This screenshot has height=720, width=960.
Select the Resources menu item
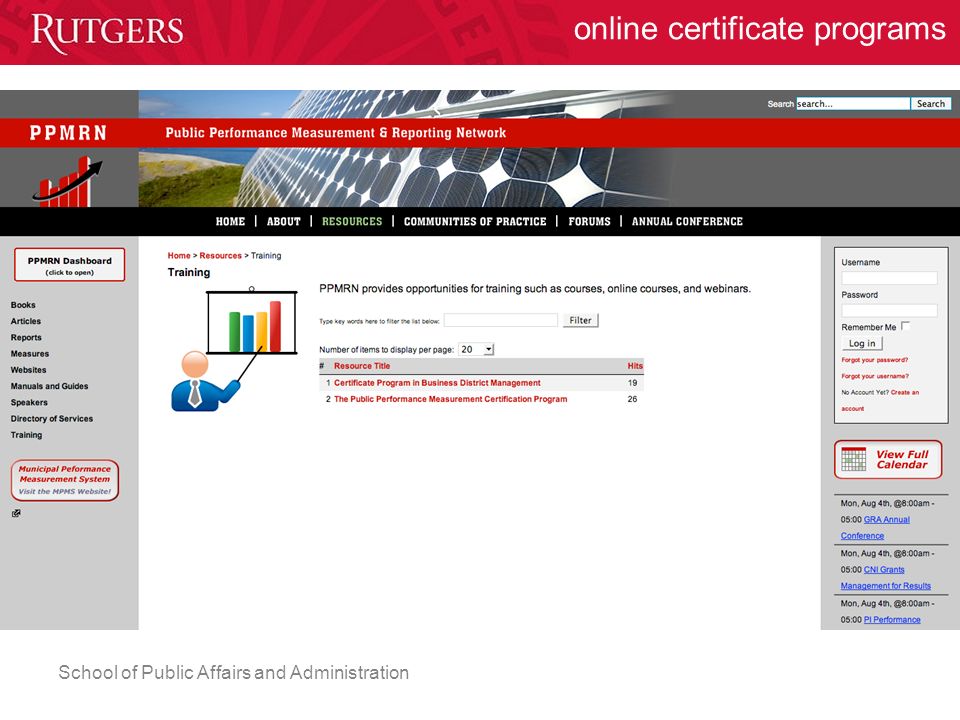click(352, 222)
